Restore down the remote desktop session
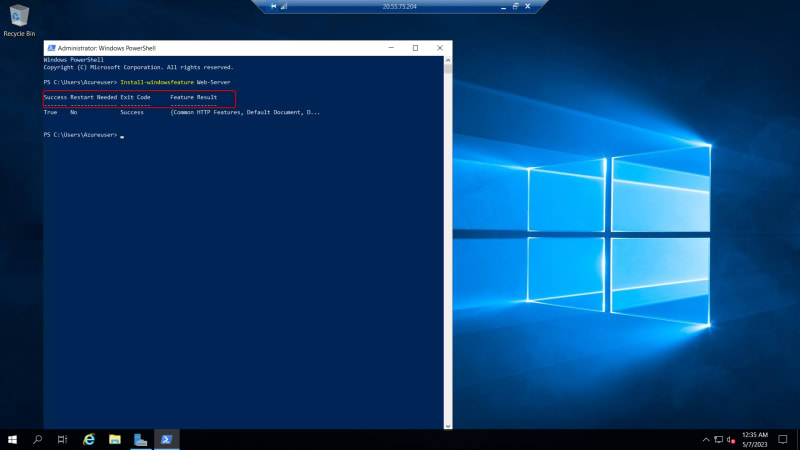This screenshot has width=800, height=450. point(515,6)
